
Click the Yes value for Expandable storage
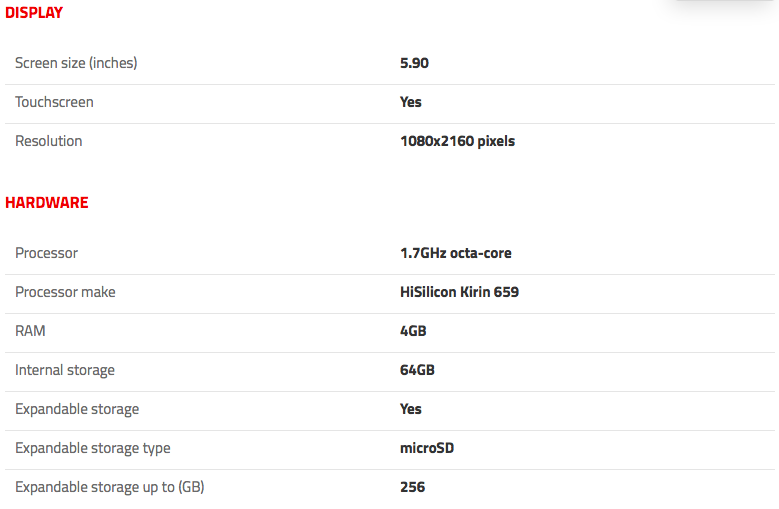[x=411, y=409]
